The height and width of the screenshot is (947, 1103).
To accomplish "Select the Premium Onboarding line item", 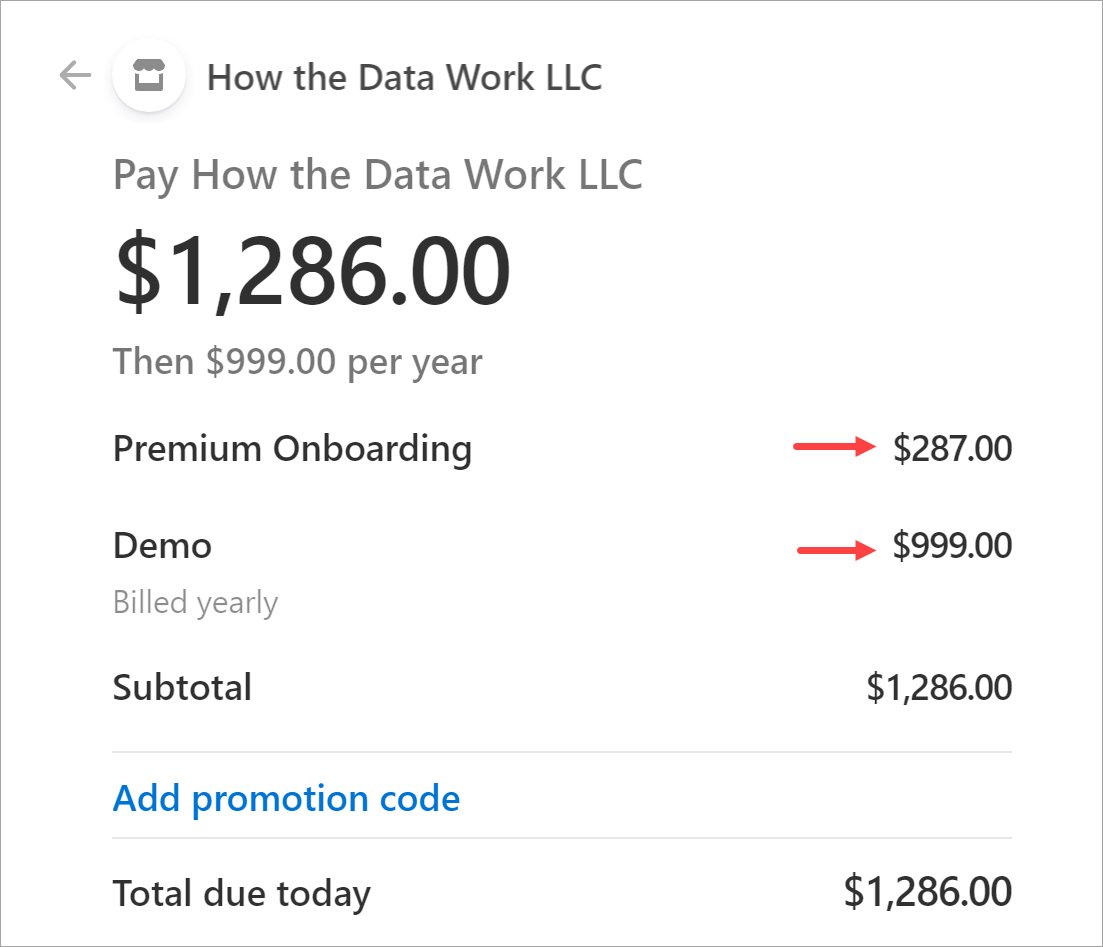I will click(292, 449).
